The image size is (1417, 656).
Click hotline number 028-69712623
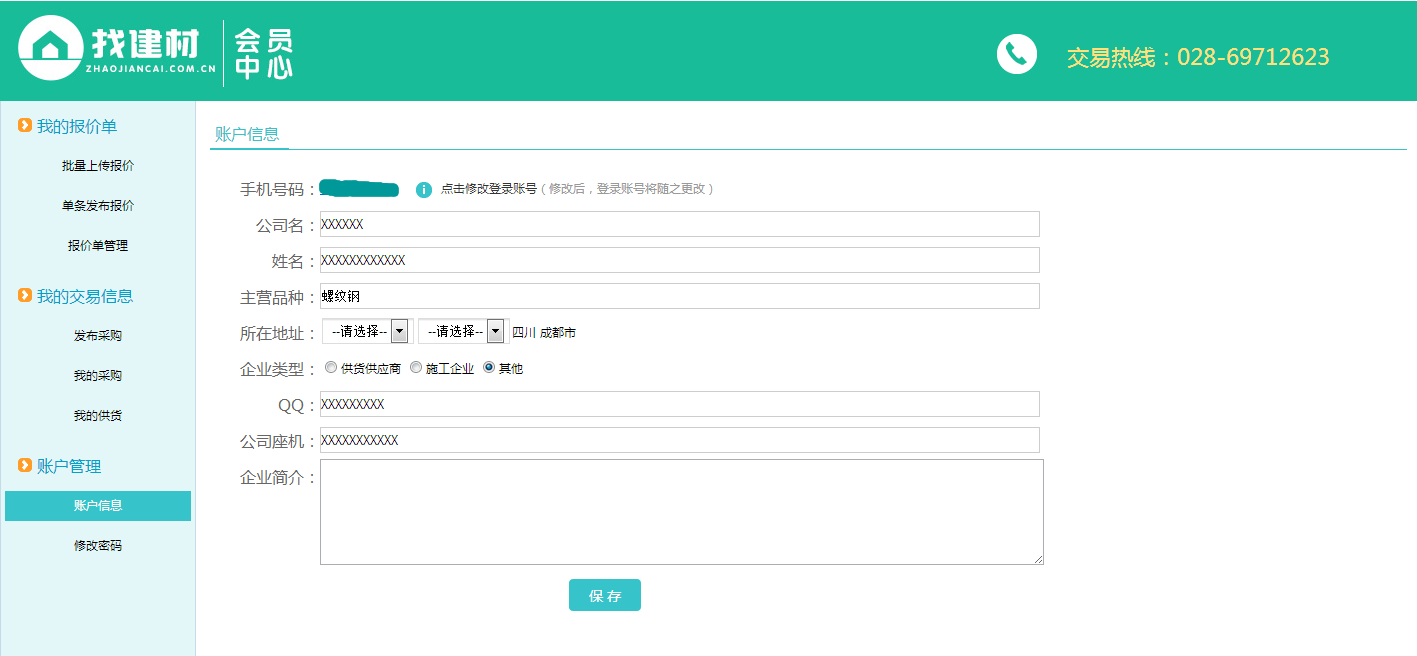coord(1253,57)
